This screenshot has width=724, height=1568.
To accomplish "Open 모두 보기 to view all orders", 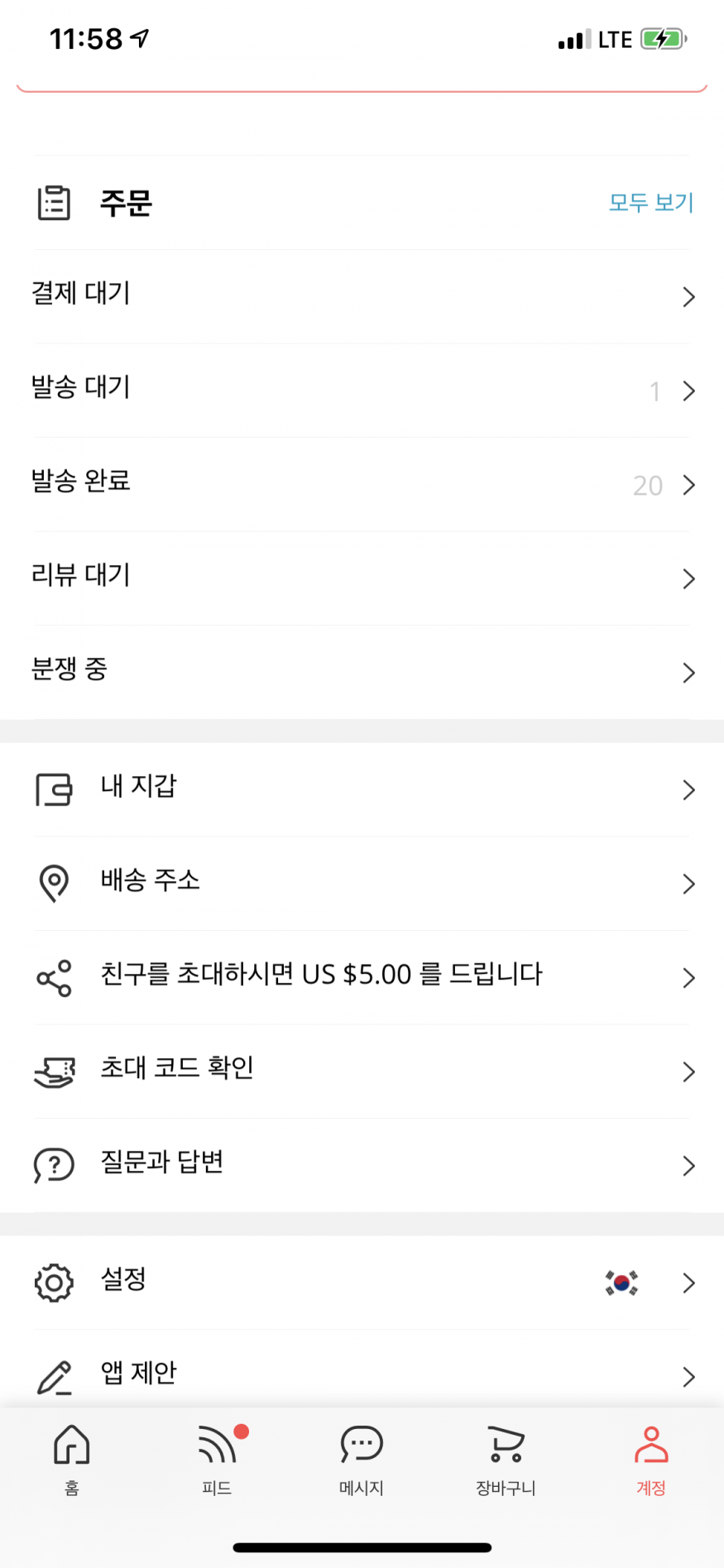I will [x=650, y=203].
